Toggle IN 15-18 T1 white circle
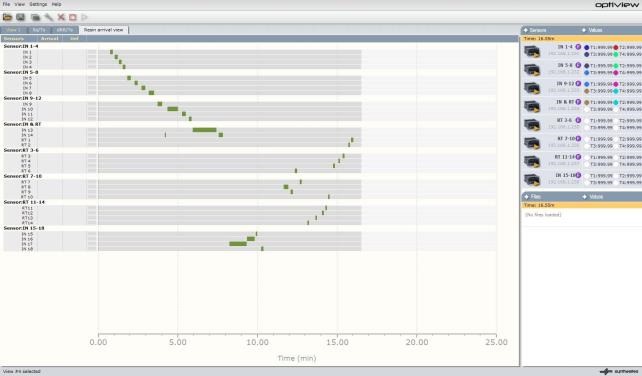Viewport: 642px width, 376px height. [x=586, y=176]
